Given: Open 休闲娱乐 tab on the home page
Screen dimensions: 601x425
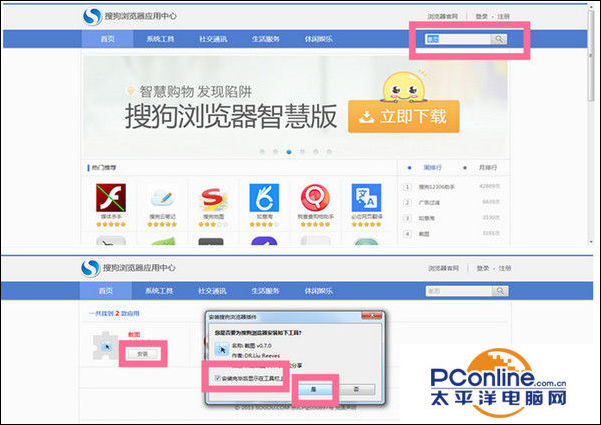Looking at the screenshot, I should point(319,39).
